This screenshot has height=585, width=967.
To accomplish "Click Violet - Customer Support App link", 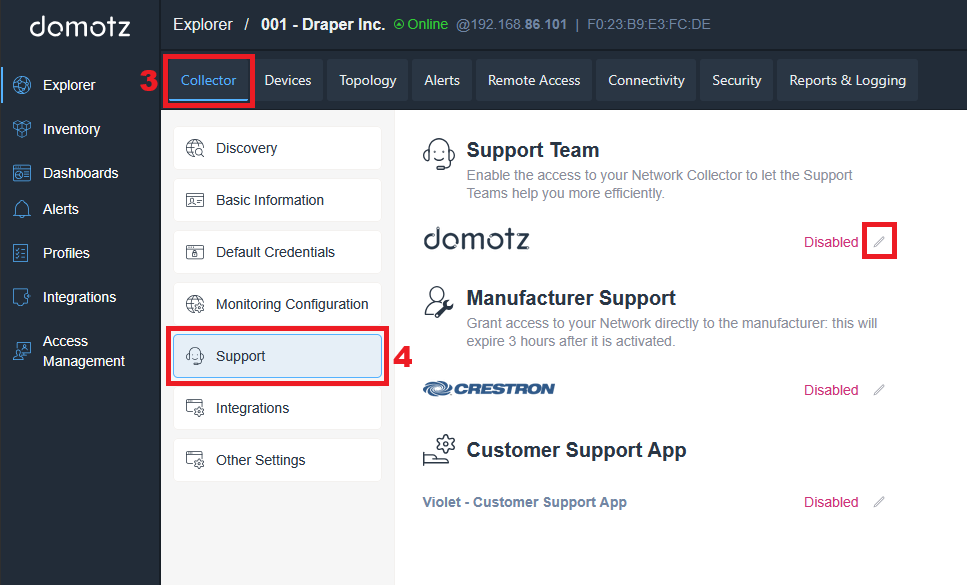I will pyautogui.click(x=524, y=502).
